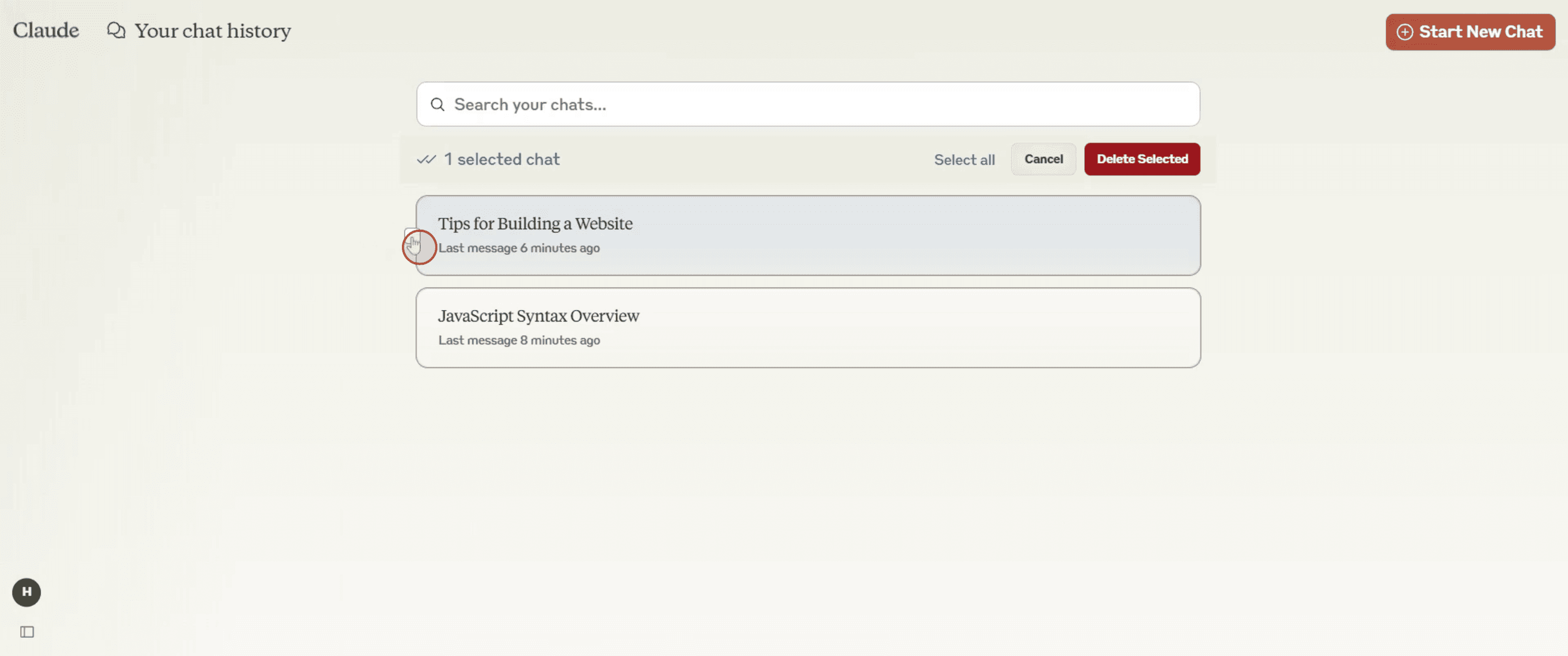The image size is (1568, 656).
Task: Uncheck the Tips for Building a Website checkbox
Action: point(411,236)
